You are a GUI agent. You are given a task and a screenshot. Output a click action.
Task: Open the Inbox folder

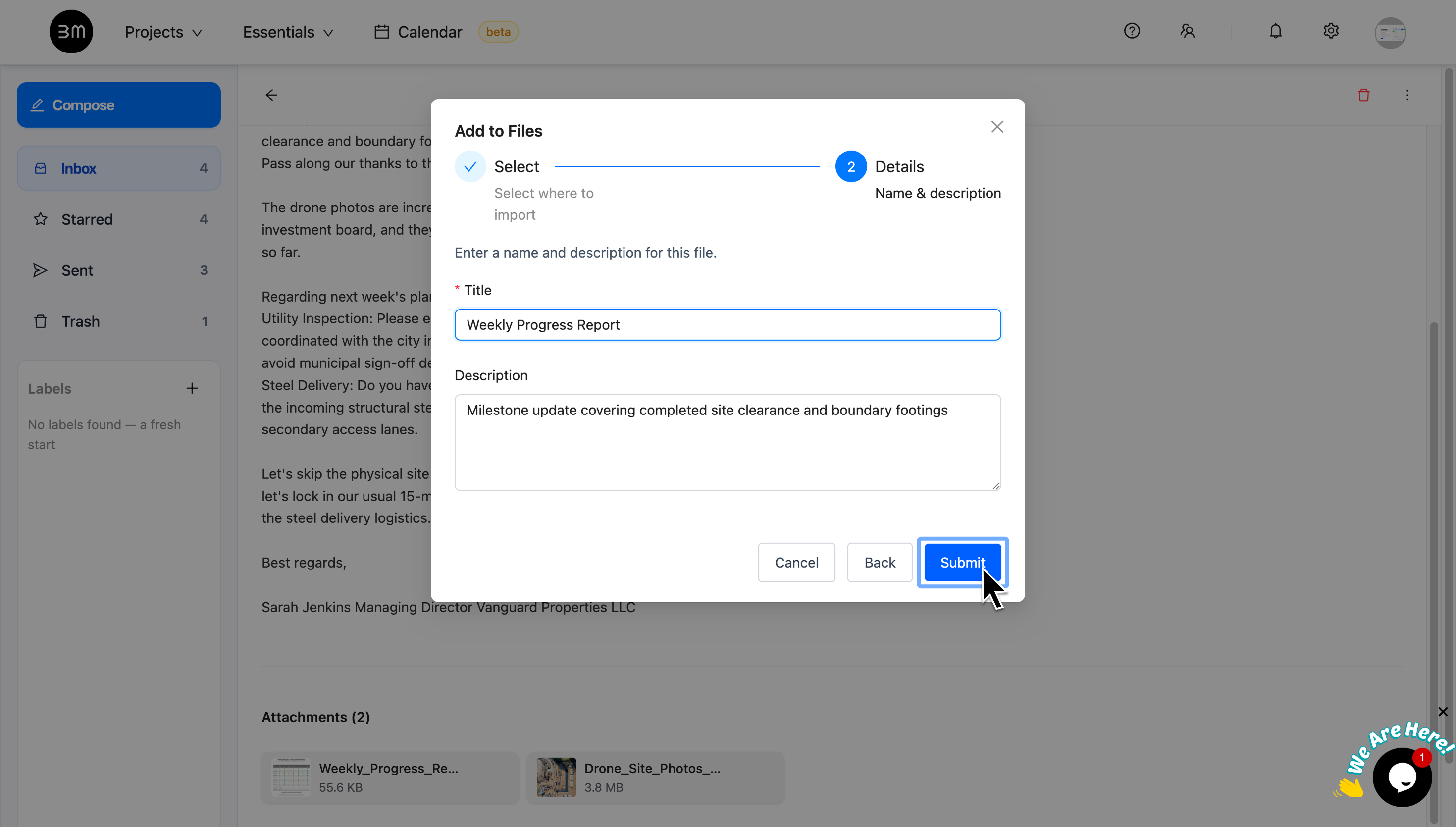tap(119, 168)
